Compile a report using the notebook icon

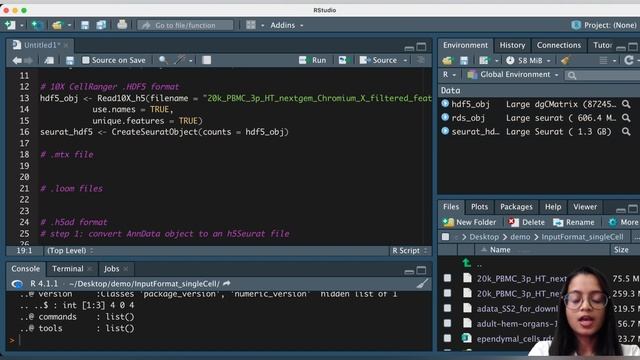coord(207,60)
